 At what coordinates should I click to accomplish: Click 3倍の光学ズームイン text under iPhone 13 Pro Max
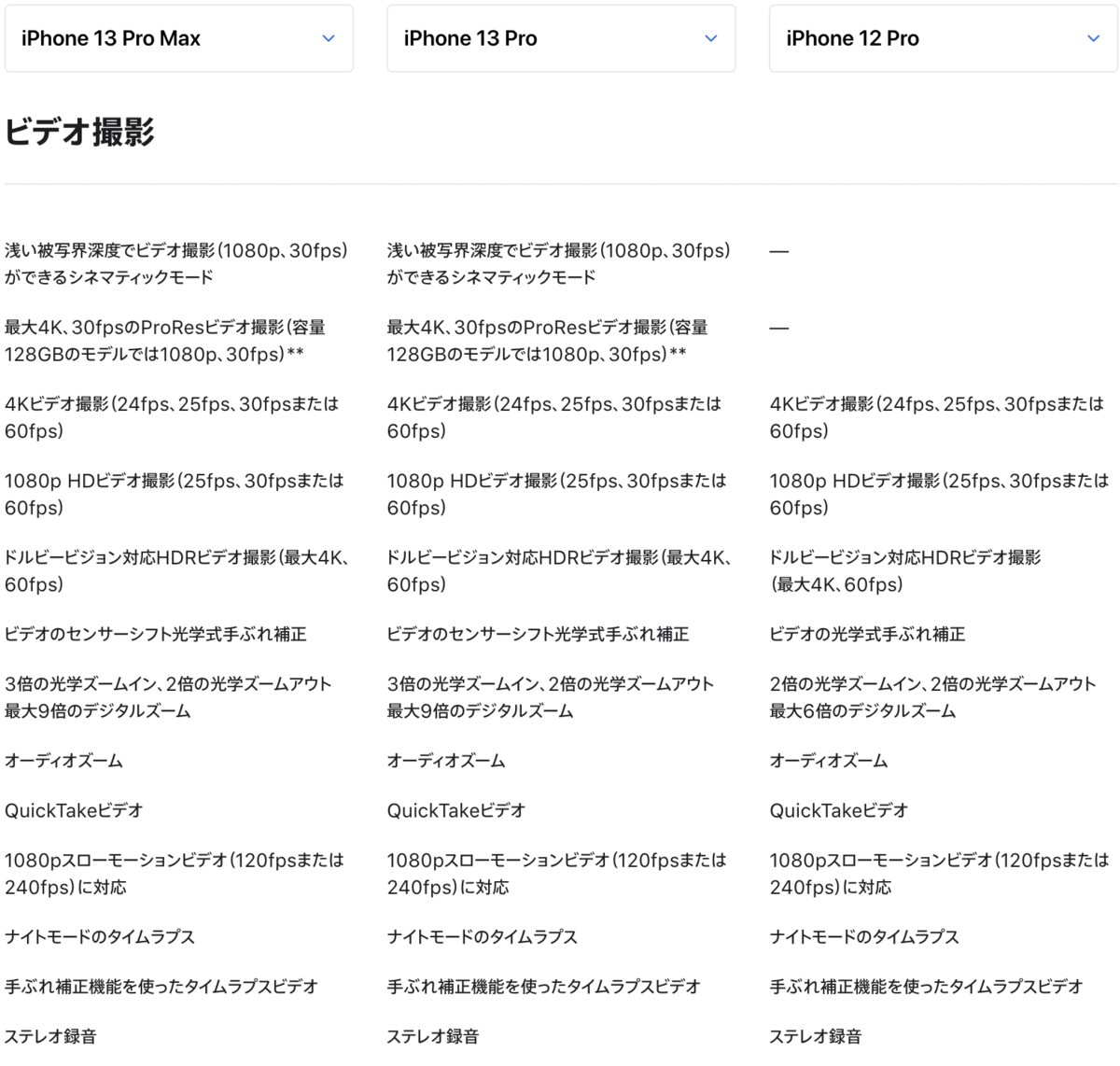[x=169, y=697]
